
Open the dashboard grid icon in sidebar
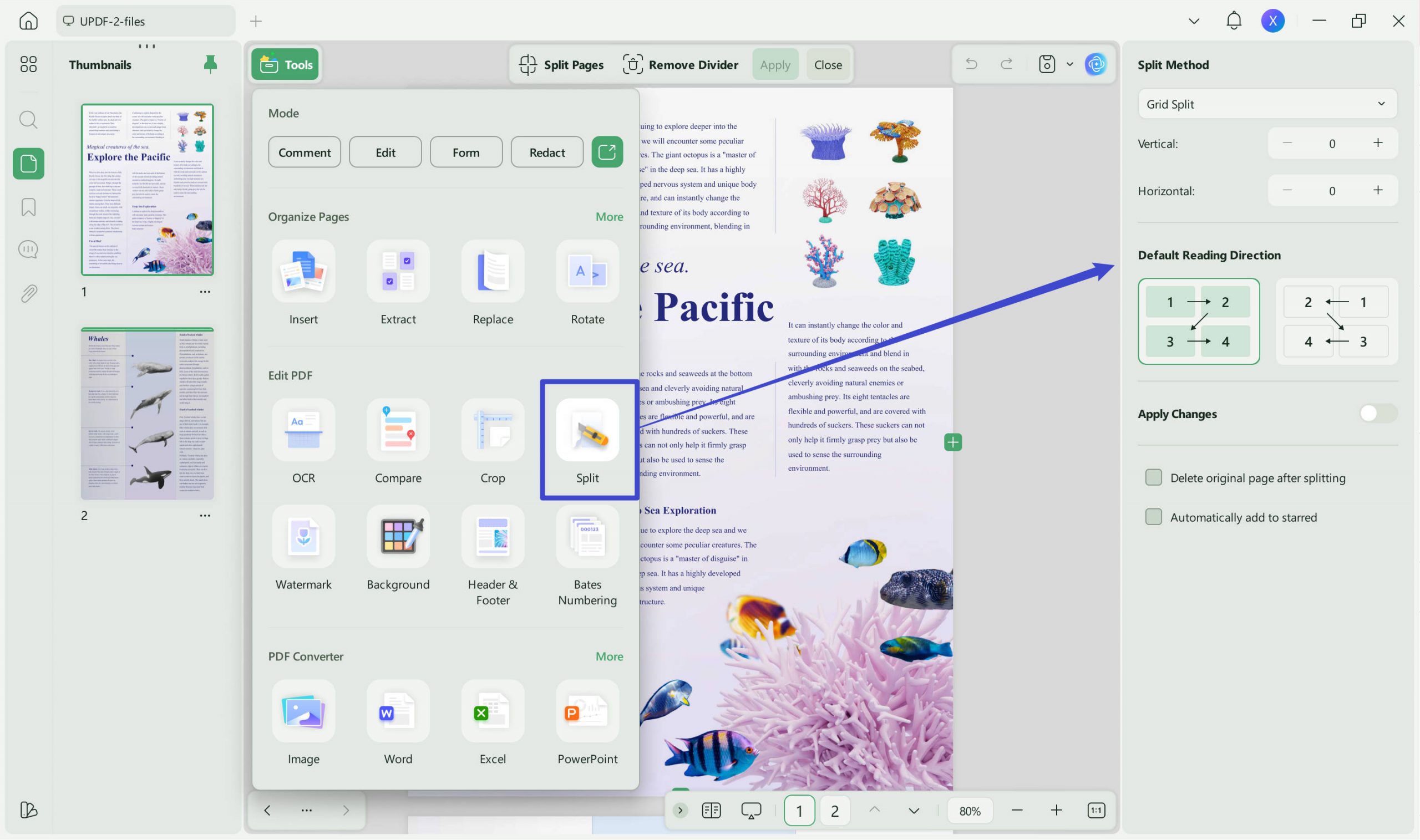[x=28, y=64]
